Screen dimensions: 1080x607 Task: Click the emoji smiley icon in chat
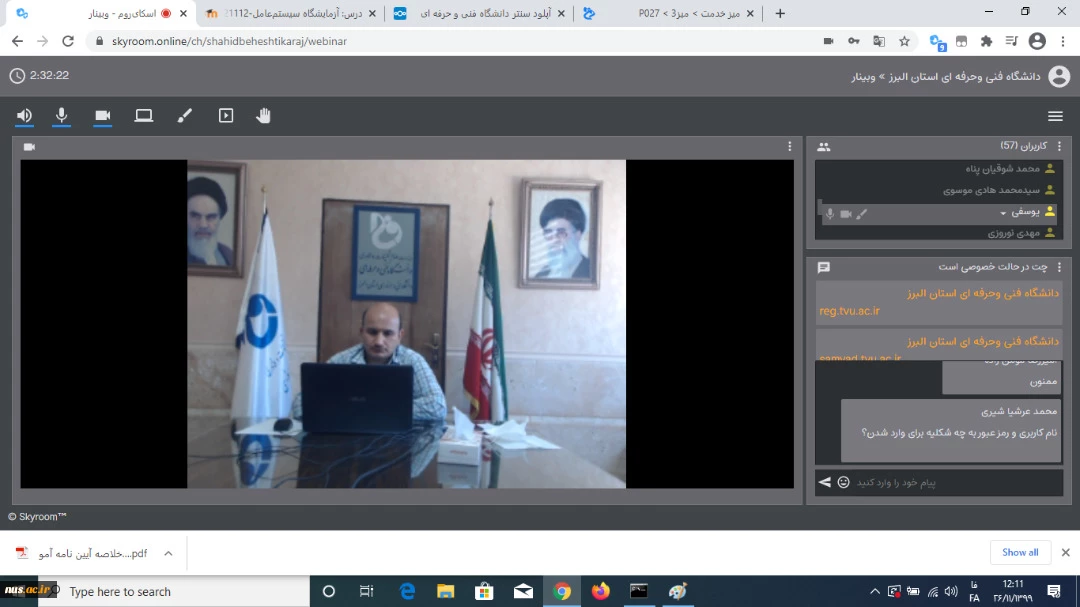[843, 482]
